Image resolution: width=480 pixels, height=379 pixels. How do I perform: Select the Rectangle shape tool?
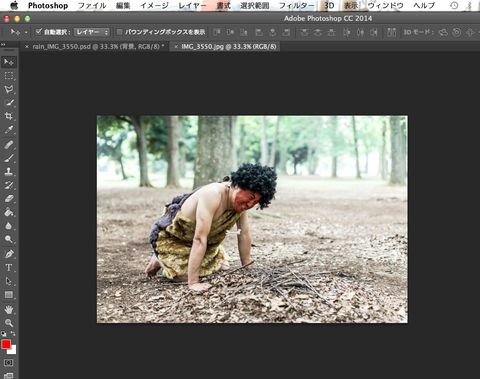coord(9,295)
